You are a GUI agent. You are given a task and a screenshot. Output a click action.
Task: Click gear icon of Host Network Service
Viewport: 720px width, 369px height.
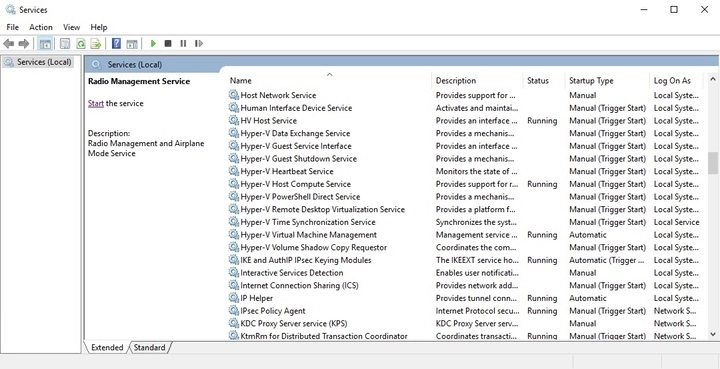(234, 95)
